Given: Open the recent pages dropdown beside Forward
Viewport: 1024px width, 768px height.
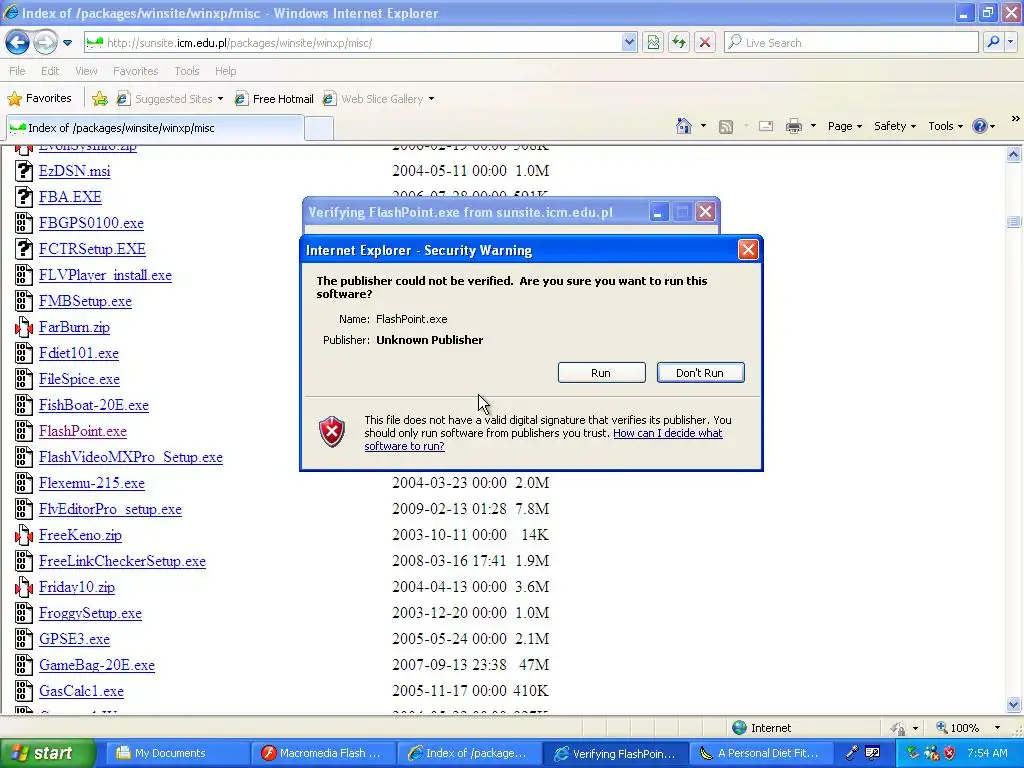Looking at the screenshot, I should click(67, 43).
